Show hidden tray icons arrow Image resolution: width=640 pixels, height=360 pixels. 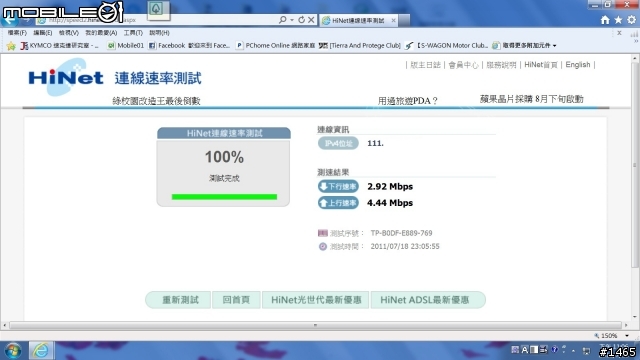tap(573, 350)
